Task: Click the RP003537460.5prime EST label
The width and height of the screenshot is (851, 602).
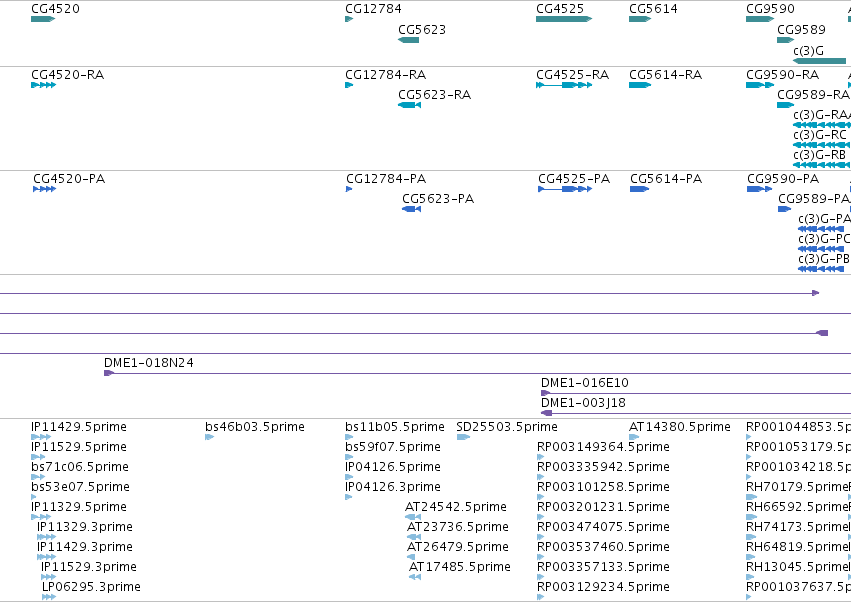Action: tap(603, 547)
